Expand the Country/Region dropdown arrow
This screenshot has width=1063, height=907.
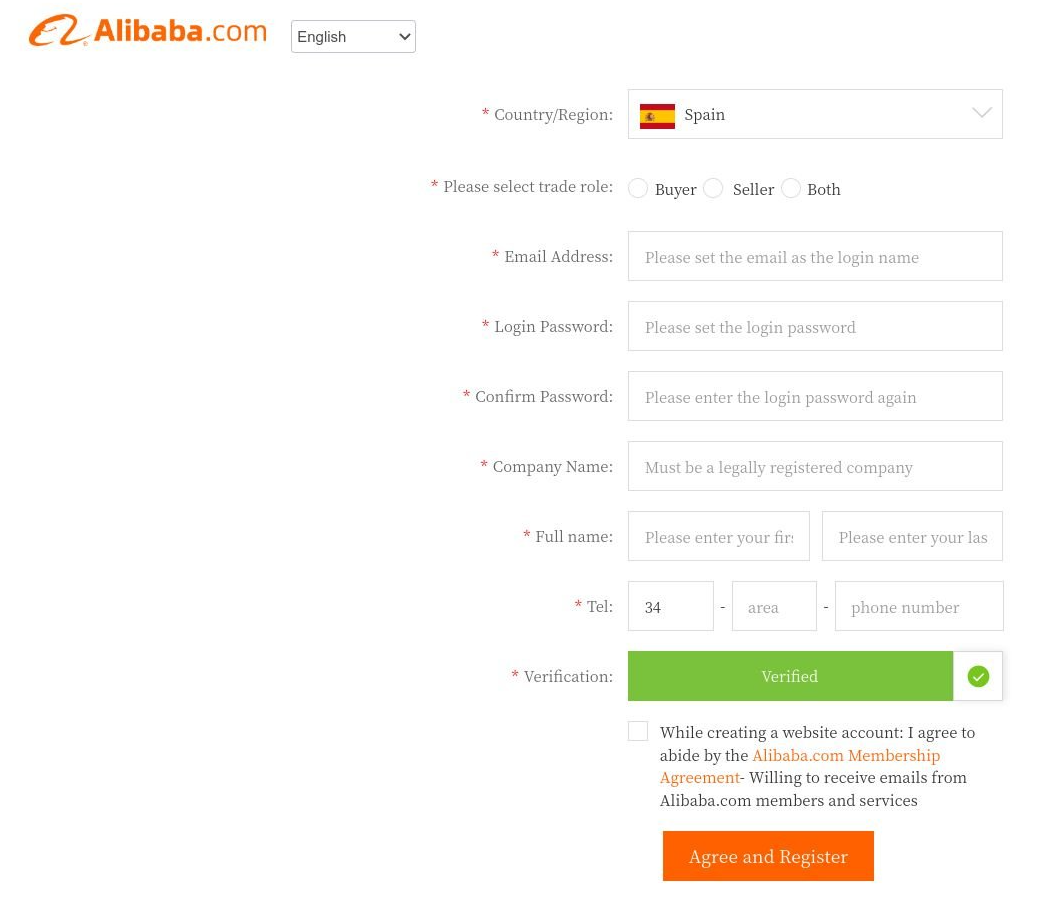coord(982,114)
